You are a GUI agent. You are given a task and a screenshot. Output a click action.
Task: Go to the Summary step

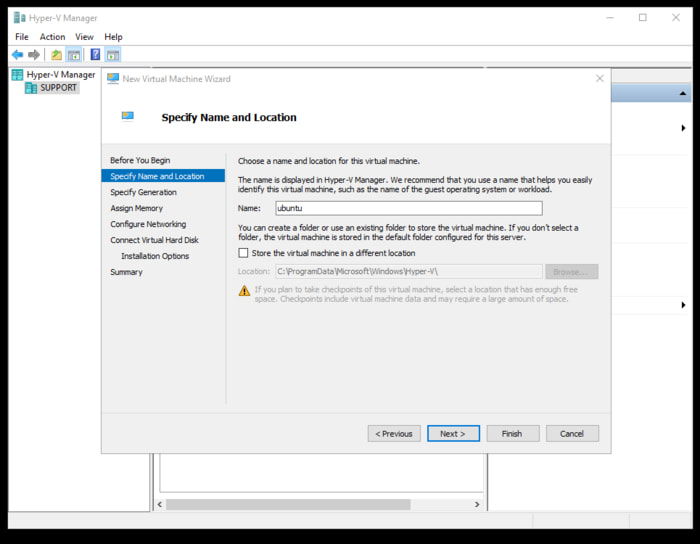[126, 272]
